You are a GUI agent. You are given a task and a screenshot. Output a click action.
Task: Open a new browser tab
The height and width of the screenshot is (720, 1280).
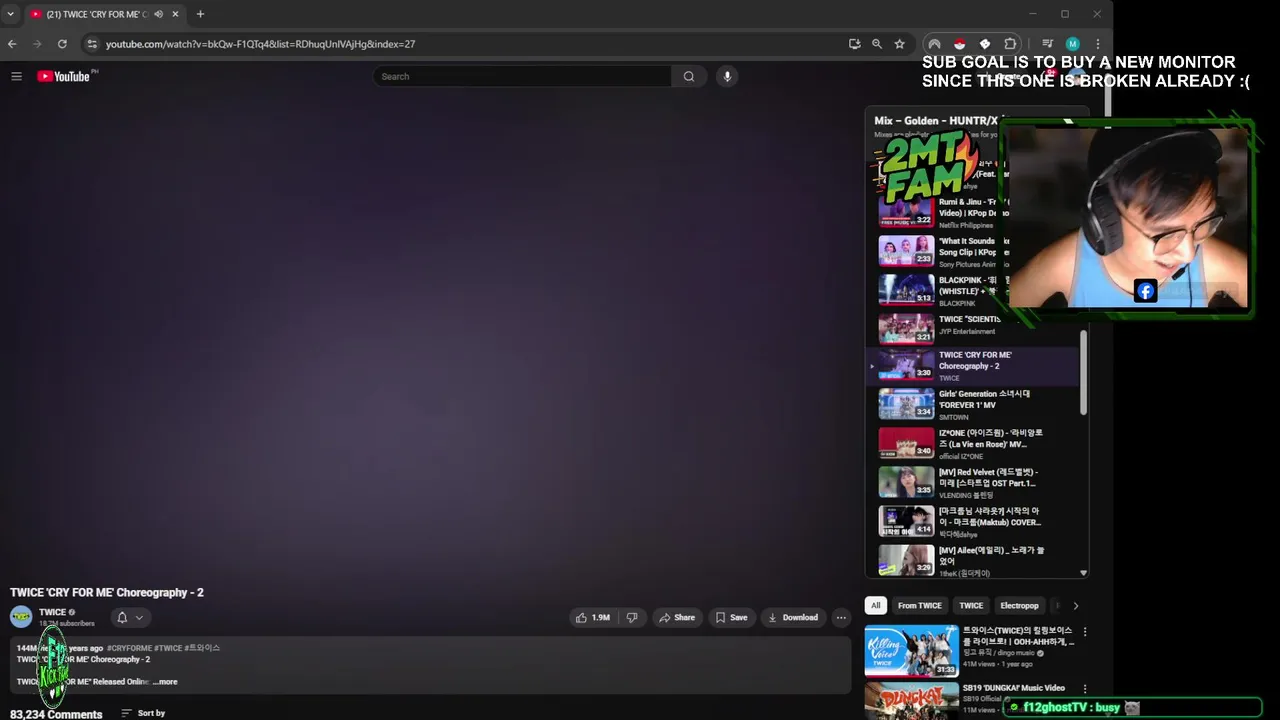click(200, 14)
